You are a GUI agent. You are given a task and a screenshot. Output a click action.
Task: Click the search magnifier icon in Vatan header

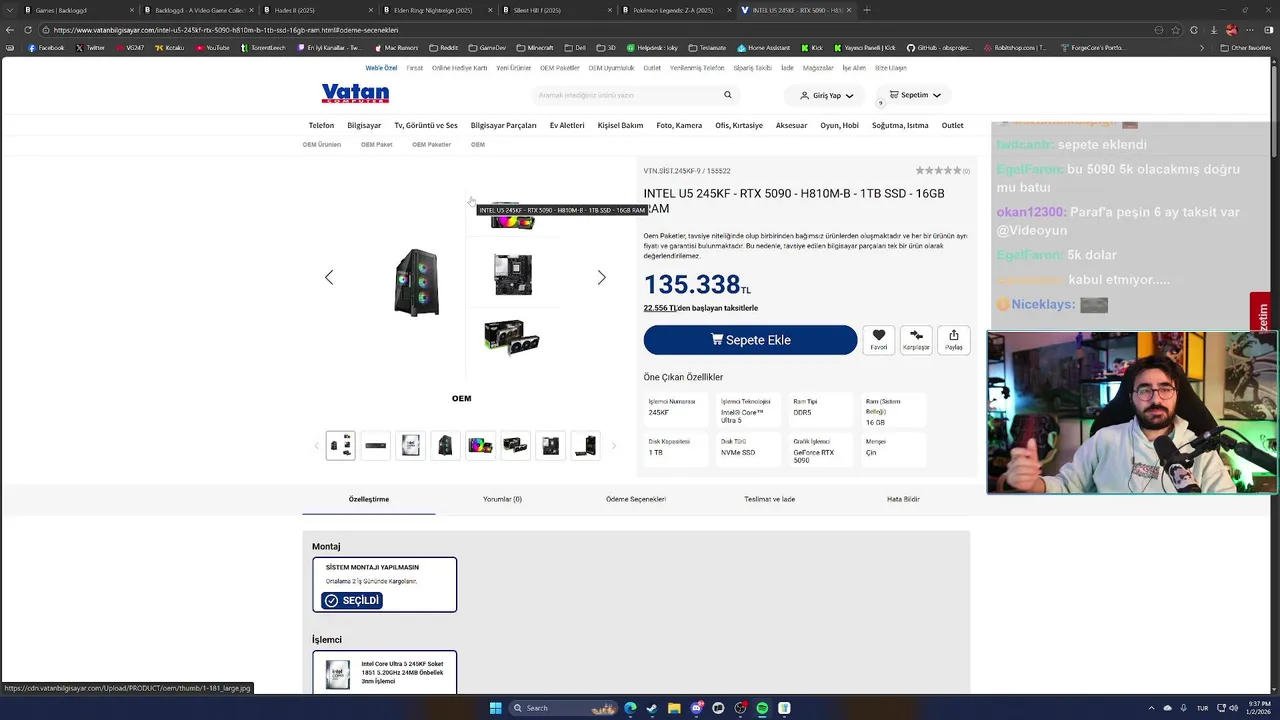click(x=728, y=95)
